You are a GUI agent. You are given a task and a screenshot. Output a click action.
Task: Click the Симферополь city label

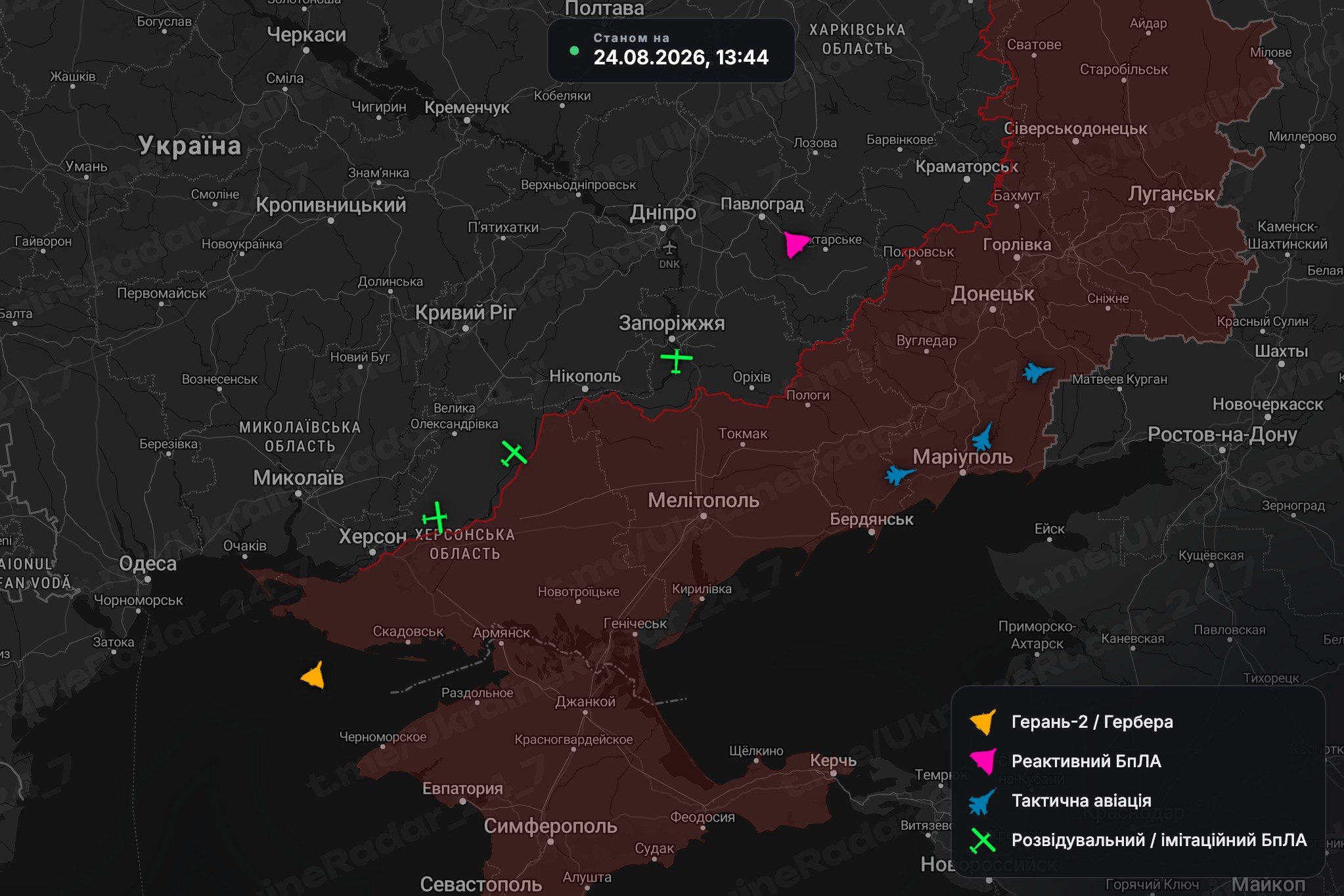[x=550, y=826]
